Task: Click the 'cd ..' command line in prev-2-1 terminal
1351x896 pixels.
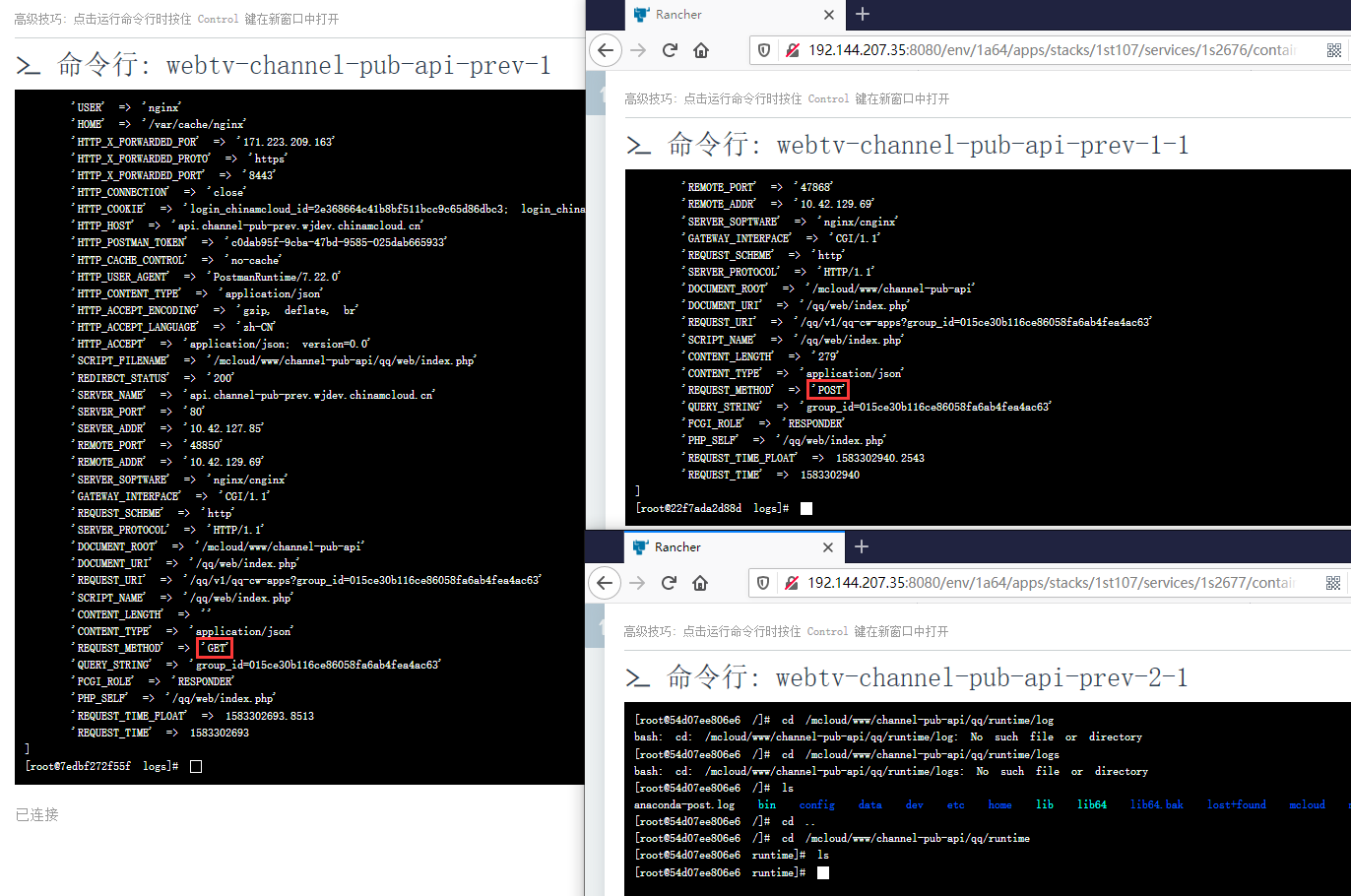Action: (725, 821)
